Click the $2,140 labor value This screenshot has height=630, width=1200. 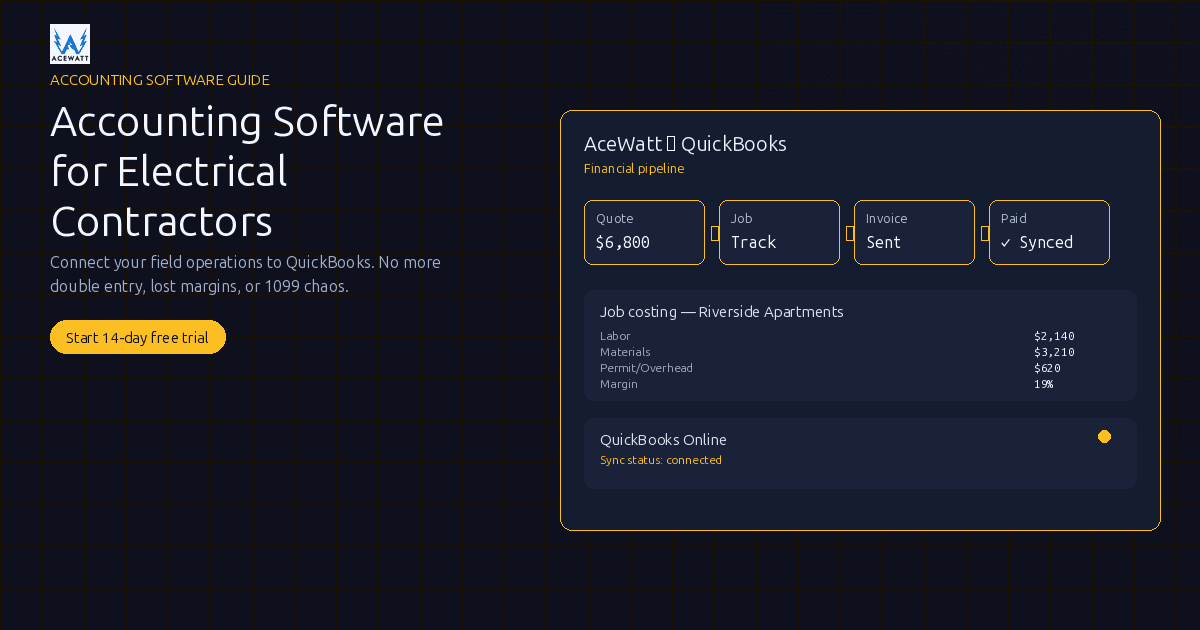pos(1054,336)
